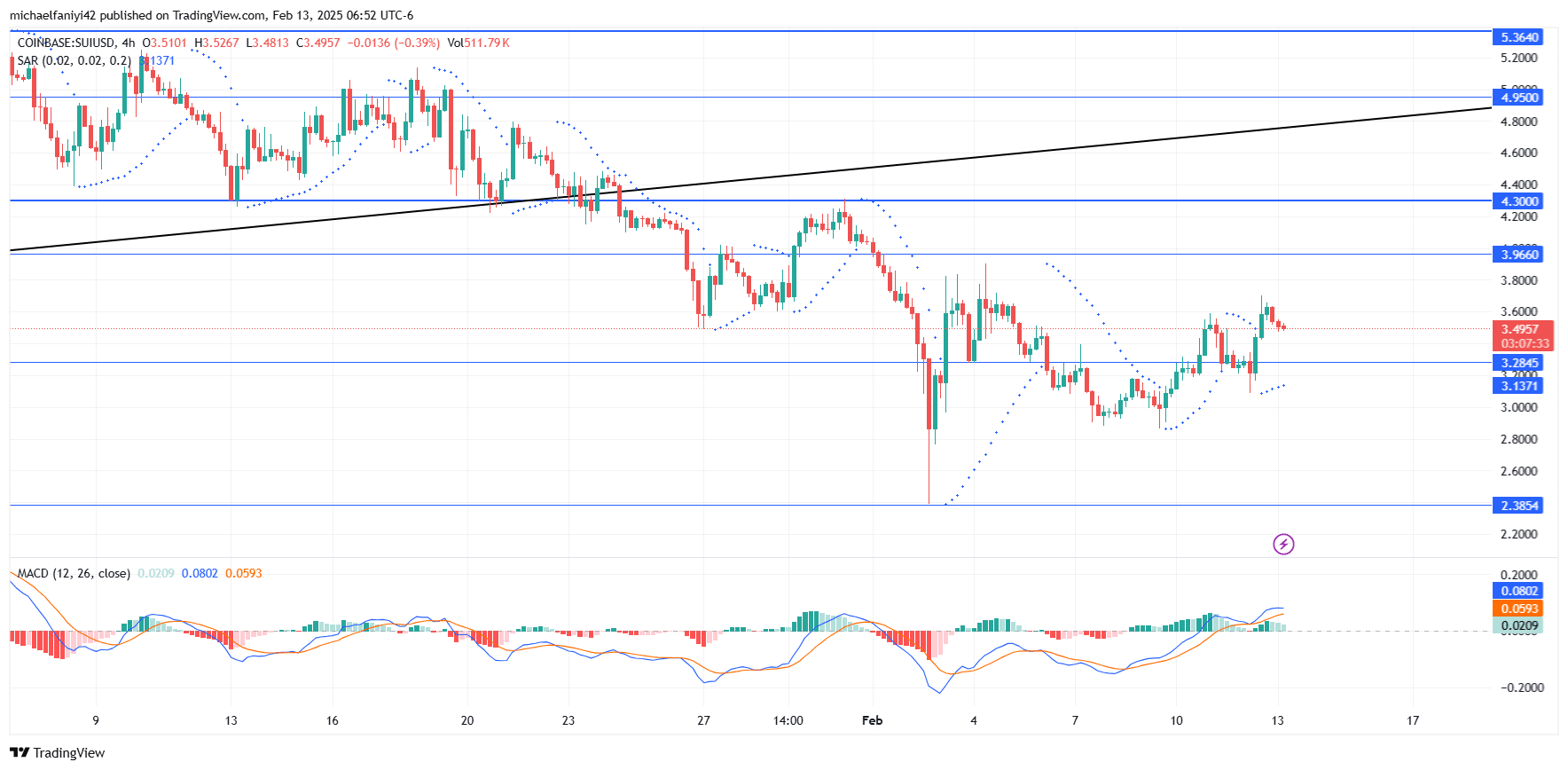The height and width of the screenshot is (770, 1568).
Task: Click the blue 0.0802 MACD axis tag
Action: coord(1518,591)
